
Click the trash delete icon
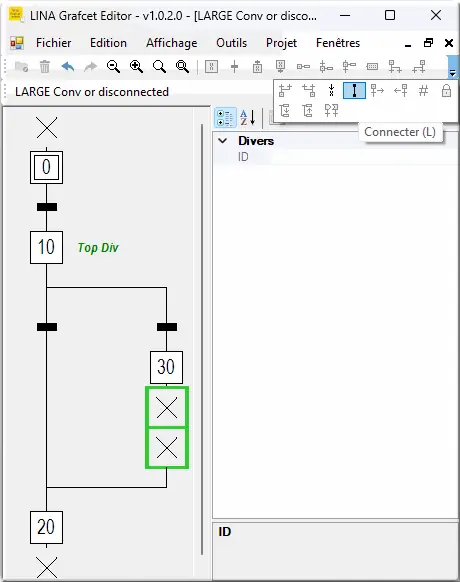[45, 67]
